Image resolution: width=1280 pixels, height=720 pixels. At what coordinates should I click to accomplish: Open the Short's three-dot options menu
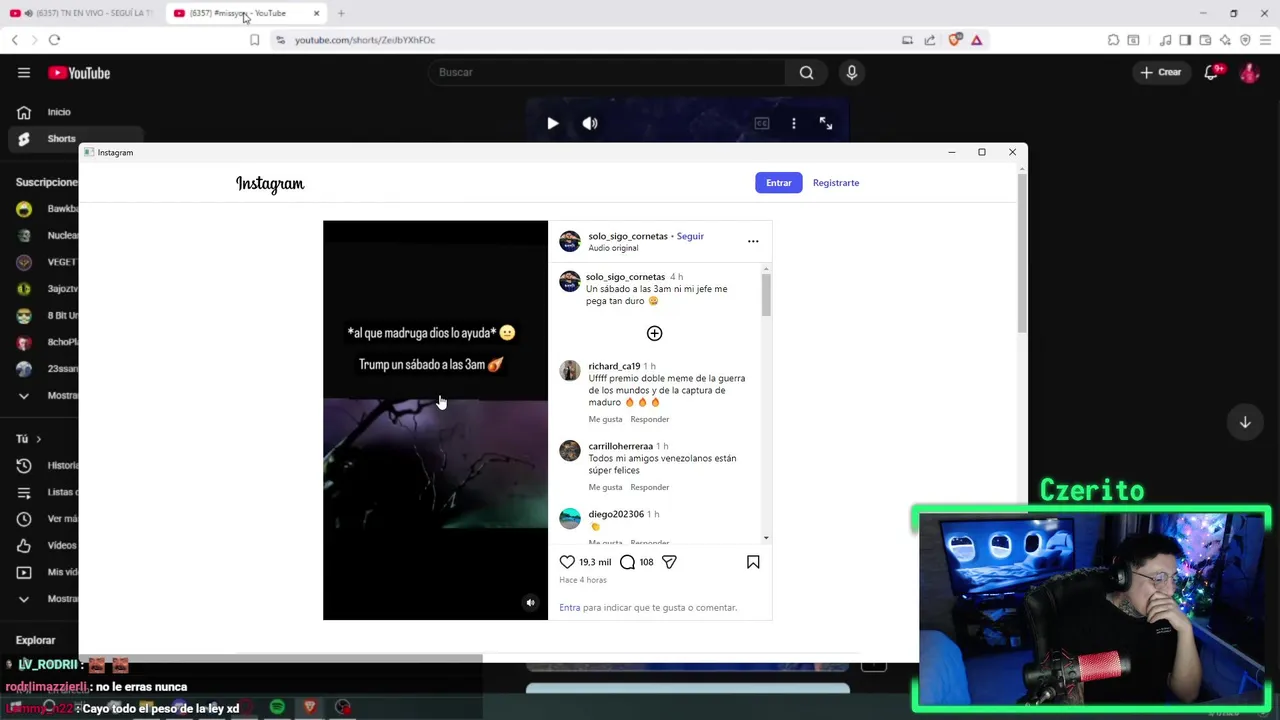click(x=794, y=123)
